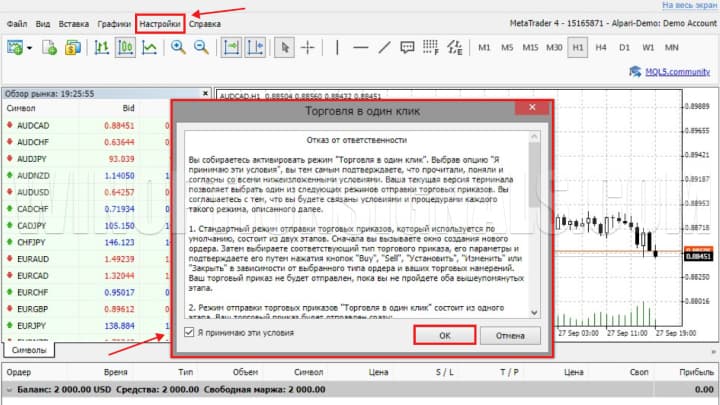Select H1 timeframe
This screenshot has width=720, height=405.
click(x=578, y=47)
